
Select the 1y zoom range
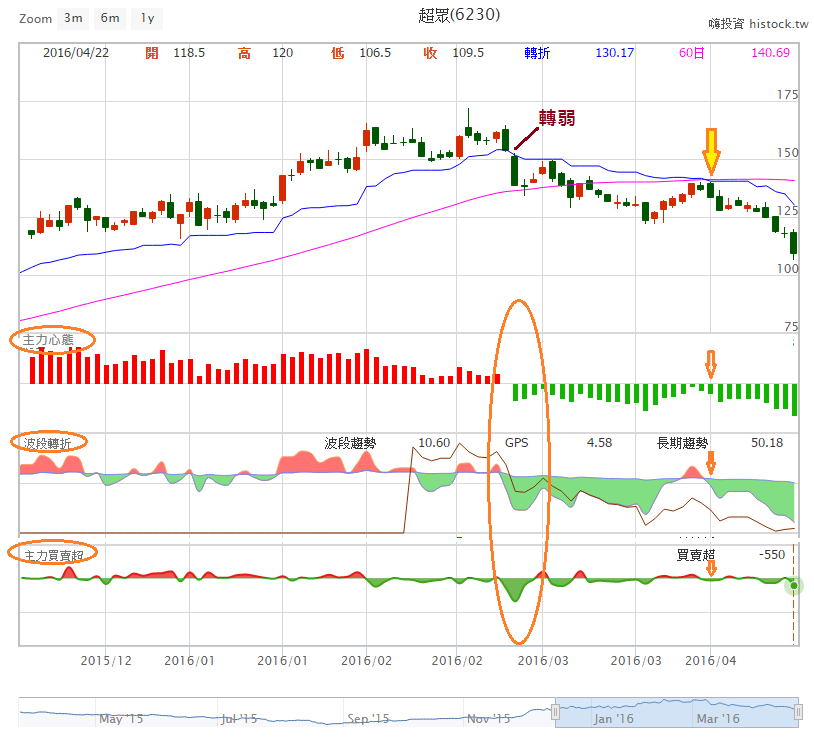(x=147, y=18)
